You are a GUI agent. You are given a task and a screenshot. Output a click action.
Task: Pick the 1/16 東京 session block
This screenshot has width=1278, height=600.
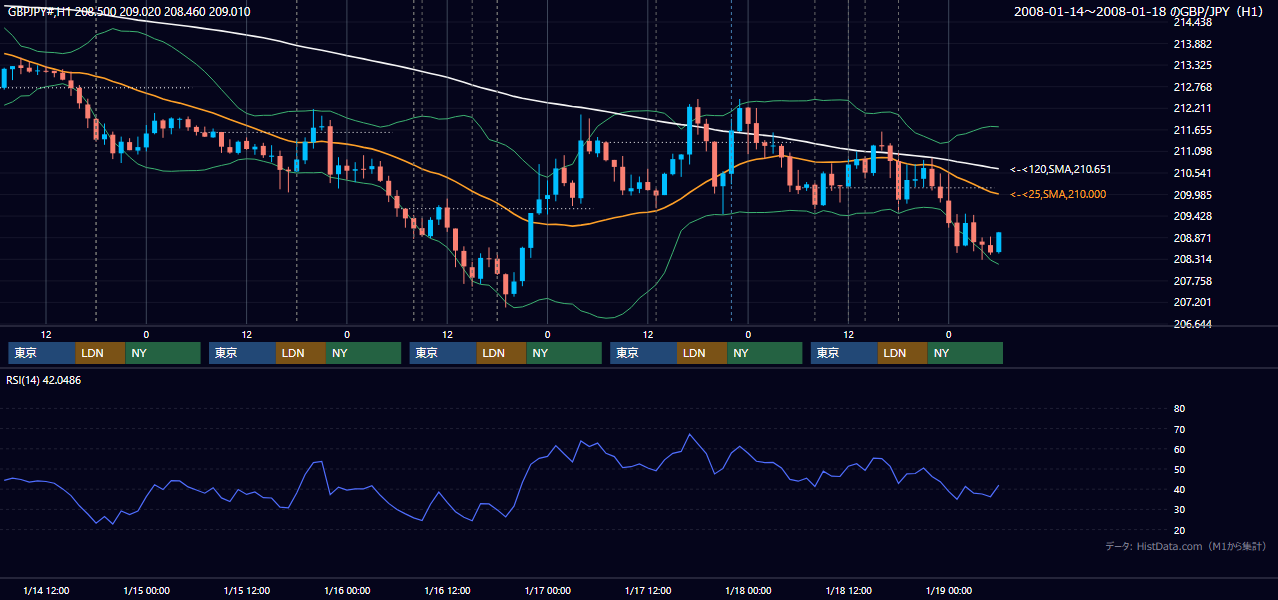point(443,353)
